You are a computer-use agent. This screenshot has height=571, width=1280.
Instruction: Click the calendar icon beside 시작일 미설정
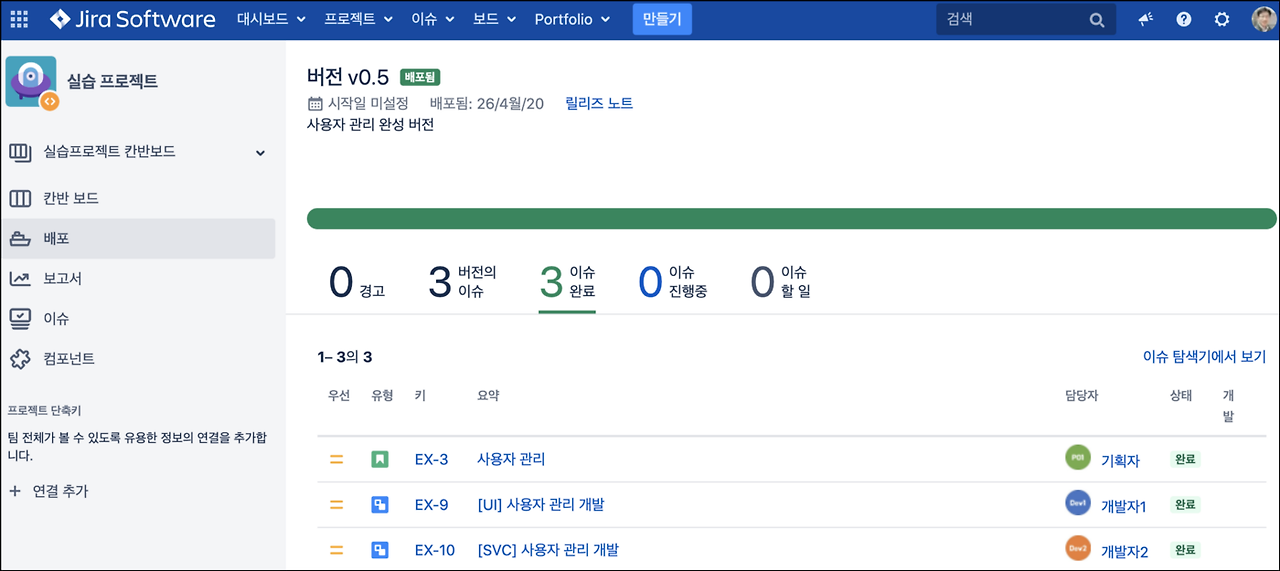[316, 103]
